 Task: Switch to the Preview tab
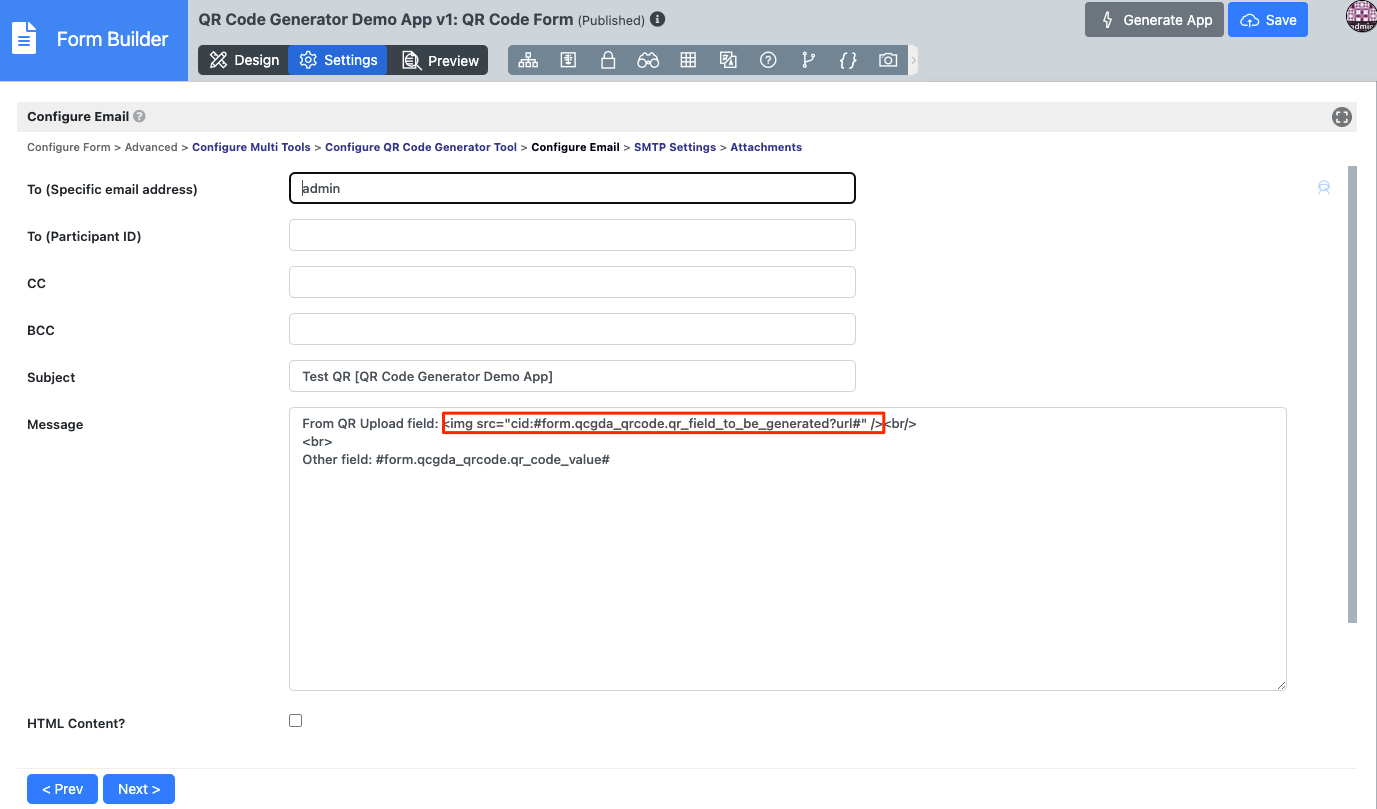pyautogui.click(x=440, y=60)
